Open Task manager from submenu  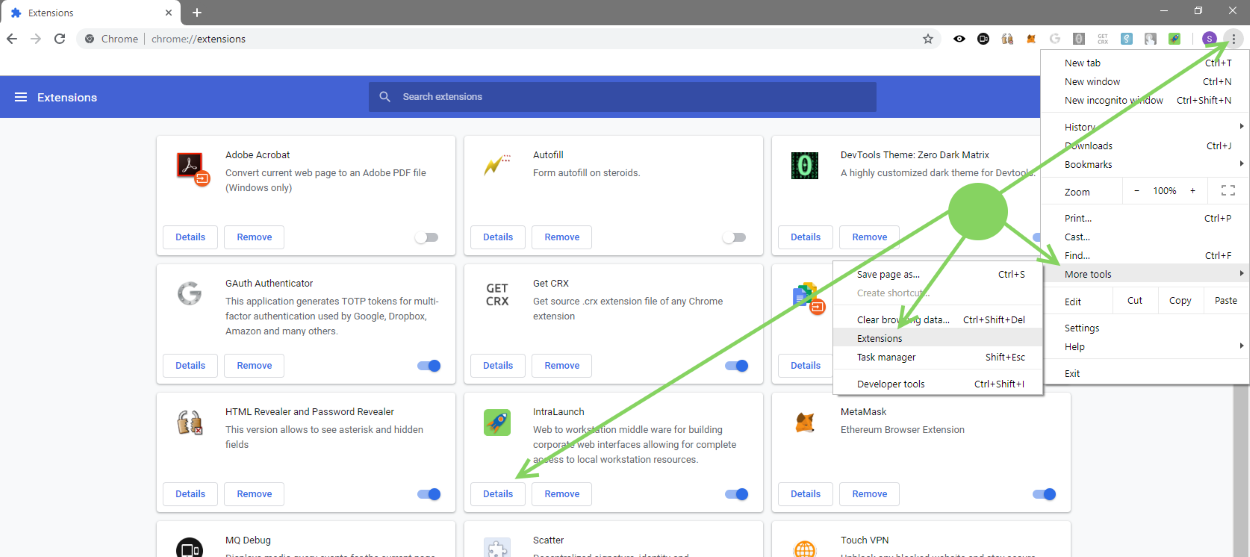click(x=938, y=357)
